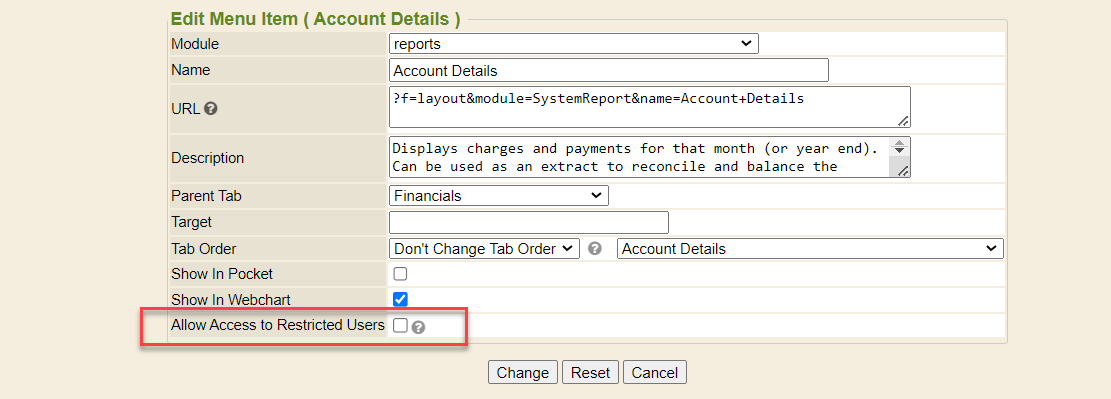Uncheck the Show In Webchart checkbox

pyautogui.click(x=400, y=299)
